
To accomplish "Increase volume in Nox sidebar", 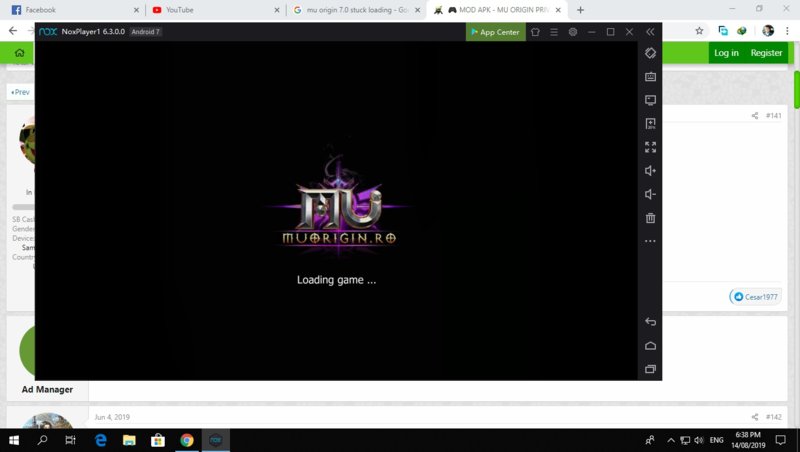I will (x=650, y=171).
